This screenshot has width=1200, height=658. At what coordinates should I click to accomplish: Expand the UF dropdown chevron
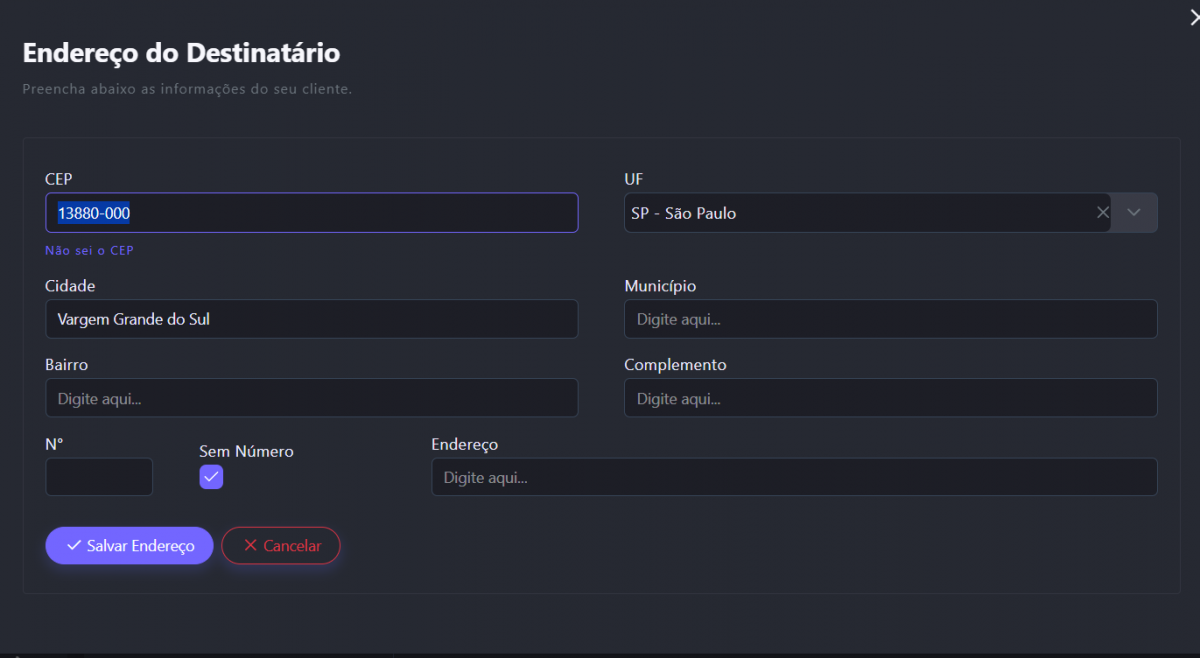(x=1134, y=213)
